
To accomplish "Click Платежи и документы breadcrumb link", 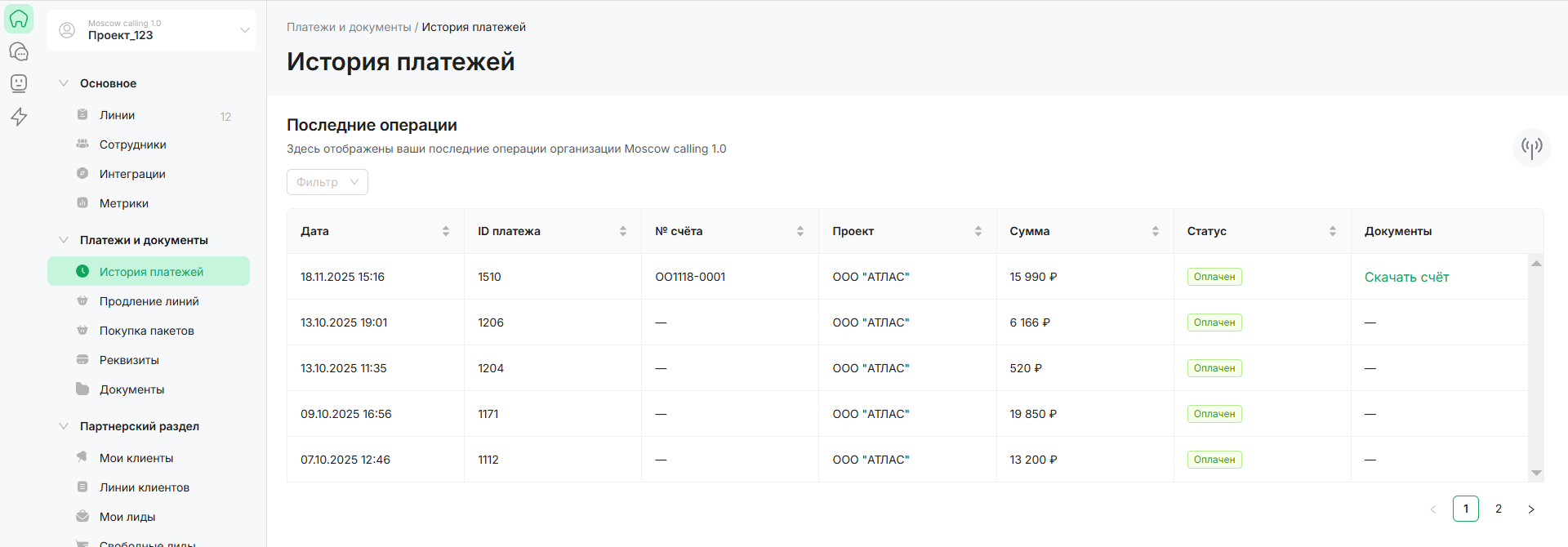I will 349,27.
